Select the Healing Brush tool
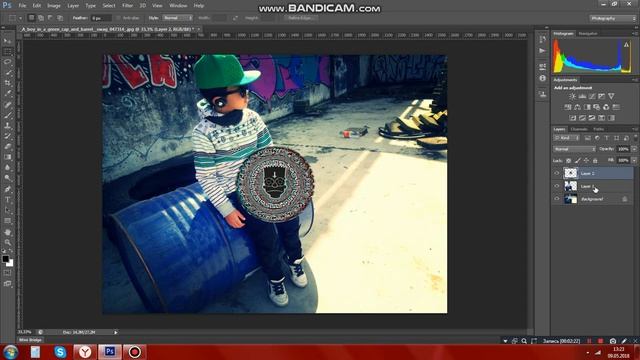 [7, 104]
